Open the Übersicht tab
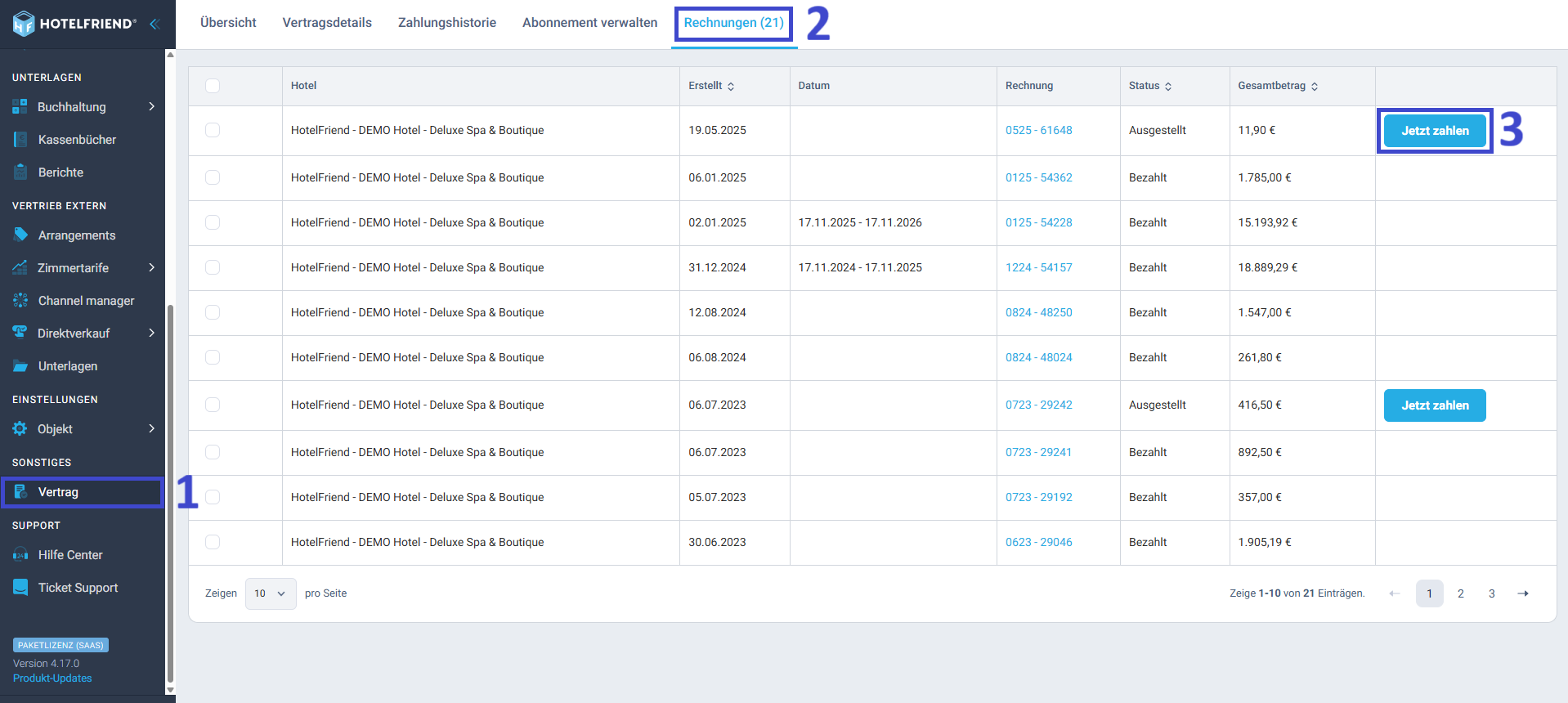Viewport: 1568px width, 703px height. pos(228,23)
